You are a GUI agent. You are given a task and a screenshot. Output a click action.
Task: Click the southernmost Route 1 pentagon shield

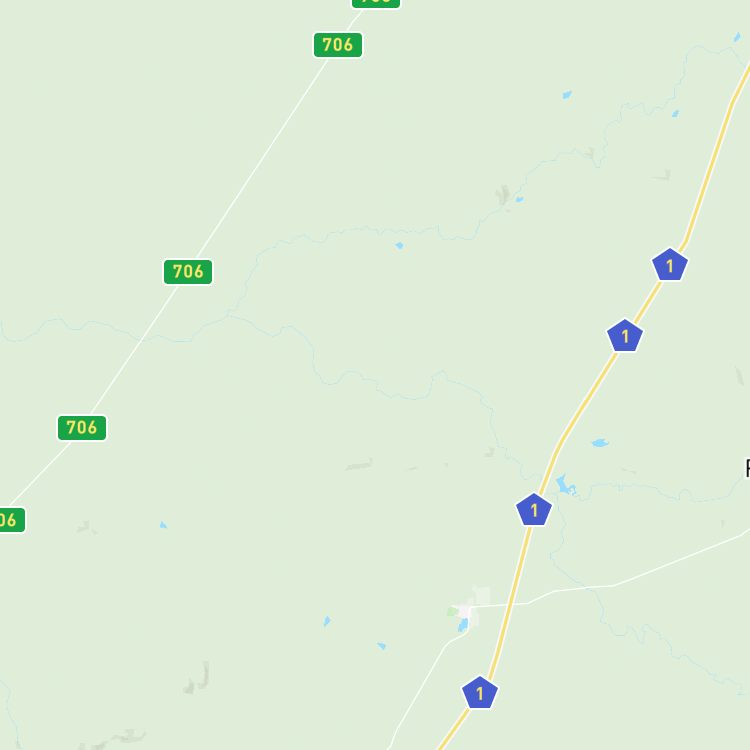(480, 692)
